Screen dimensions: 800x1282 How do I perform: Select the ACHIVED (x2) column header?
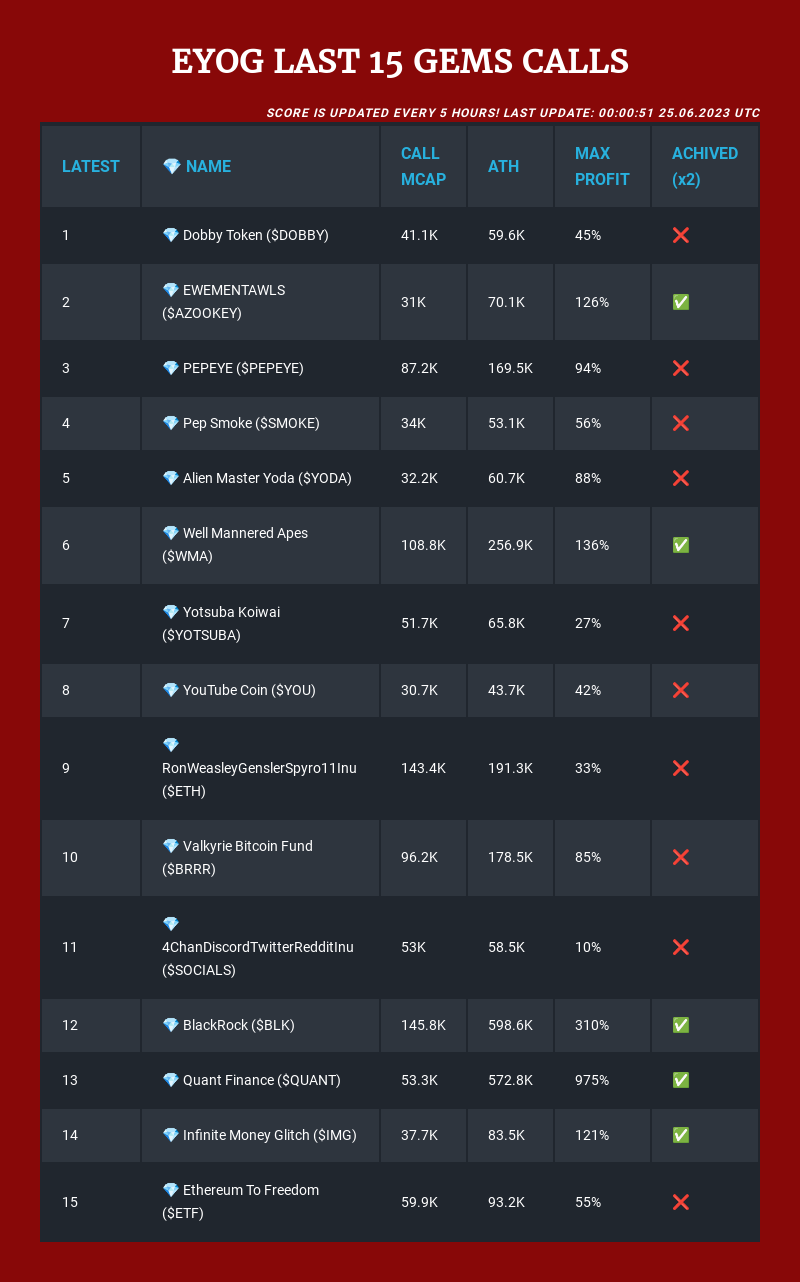click(705, 167)
